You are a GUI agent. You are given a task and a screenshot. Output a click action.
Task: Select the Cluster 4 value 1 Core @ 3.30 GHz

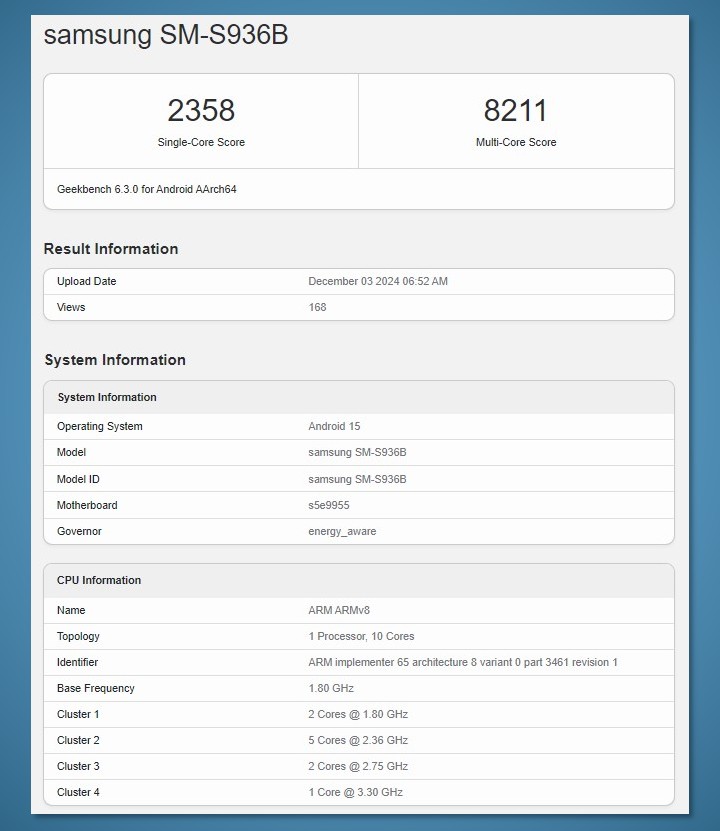pyautogui.click(x=355, y=793)
